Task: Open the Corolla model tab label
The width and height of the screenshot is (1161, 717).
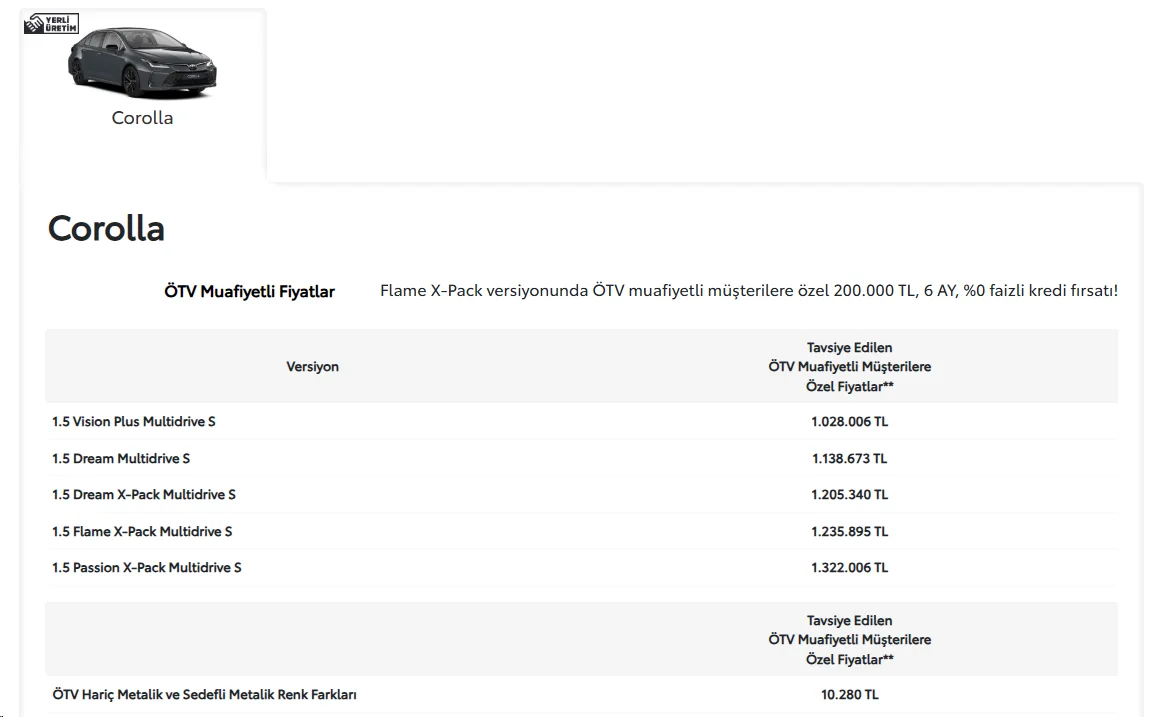Action: [142, 118]
